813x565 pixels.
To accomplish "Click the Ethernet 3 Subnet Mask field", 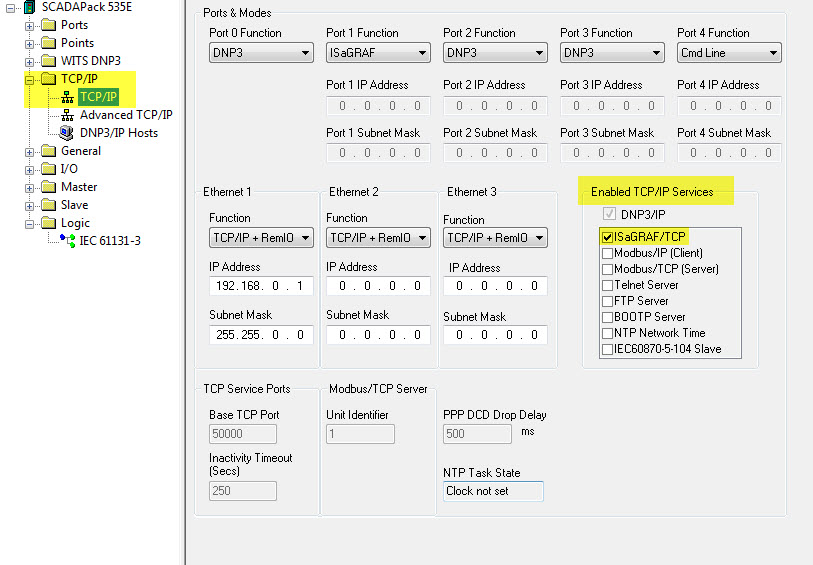I will (x=495, y=335).
